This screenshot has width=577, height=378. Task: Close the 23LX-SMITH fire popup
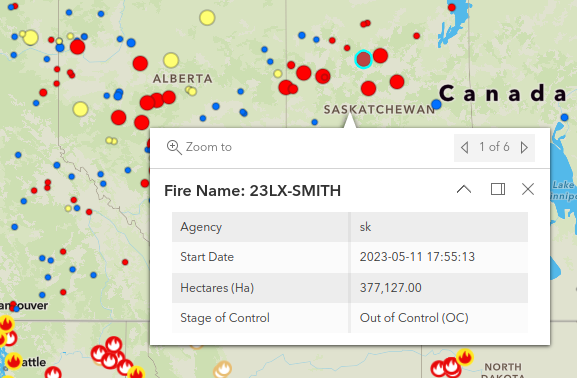click(x=528, y=189)
